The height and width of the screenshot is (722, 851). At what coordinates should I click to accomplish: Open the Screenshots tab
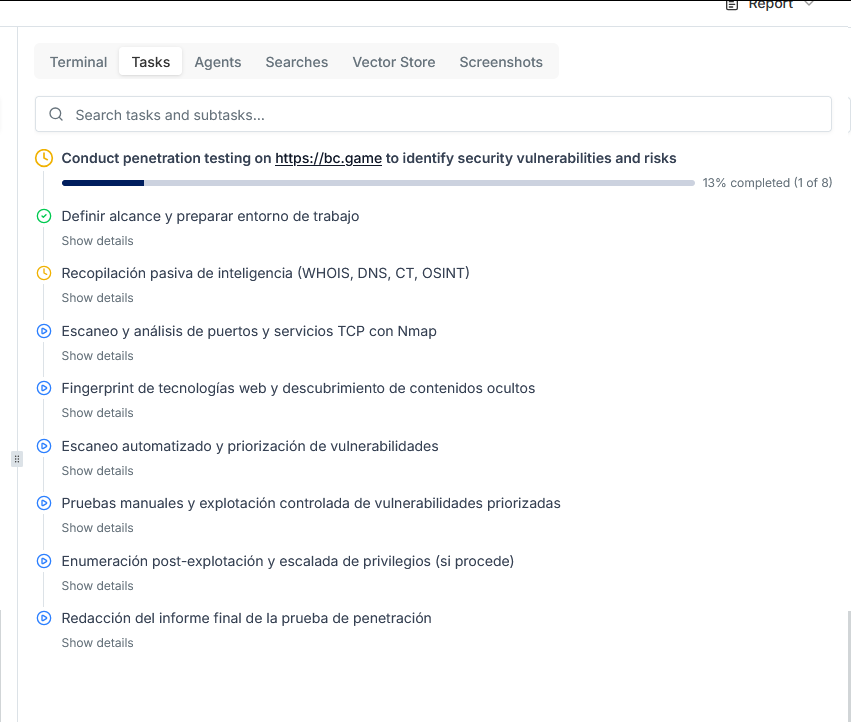click(501, 62)
